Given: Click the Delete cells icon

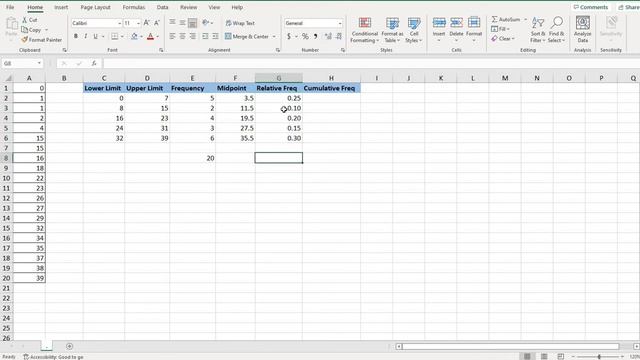Looking at the screenshot, I should [456, 23].
